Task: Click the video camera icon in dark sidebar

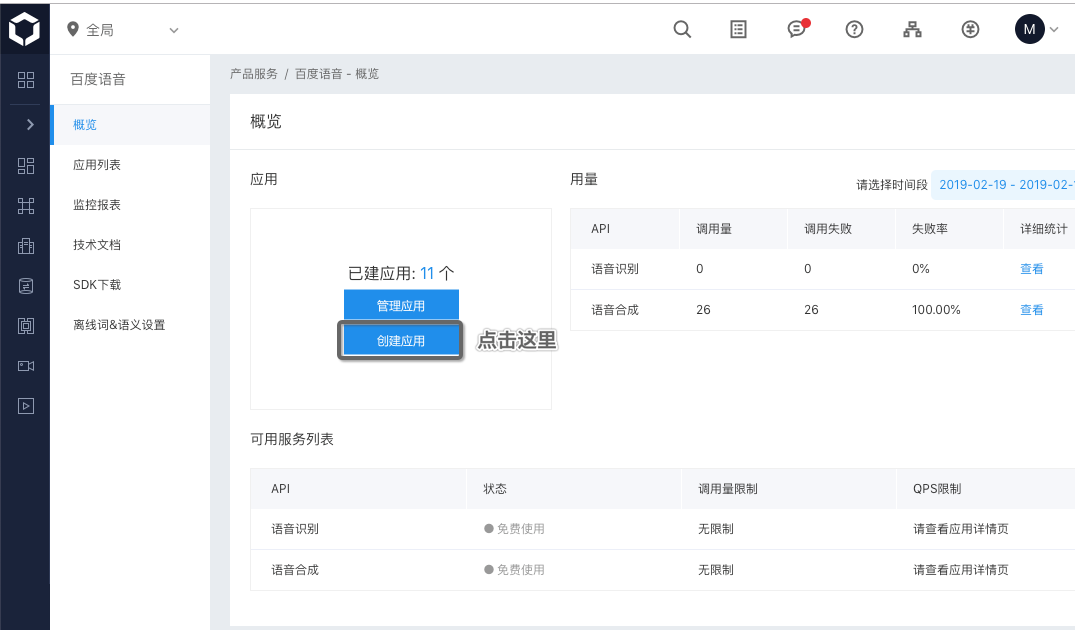Action: [25, 366]
